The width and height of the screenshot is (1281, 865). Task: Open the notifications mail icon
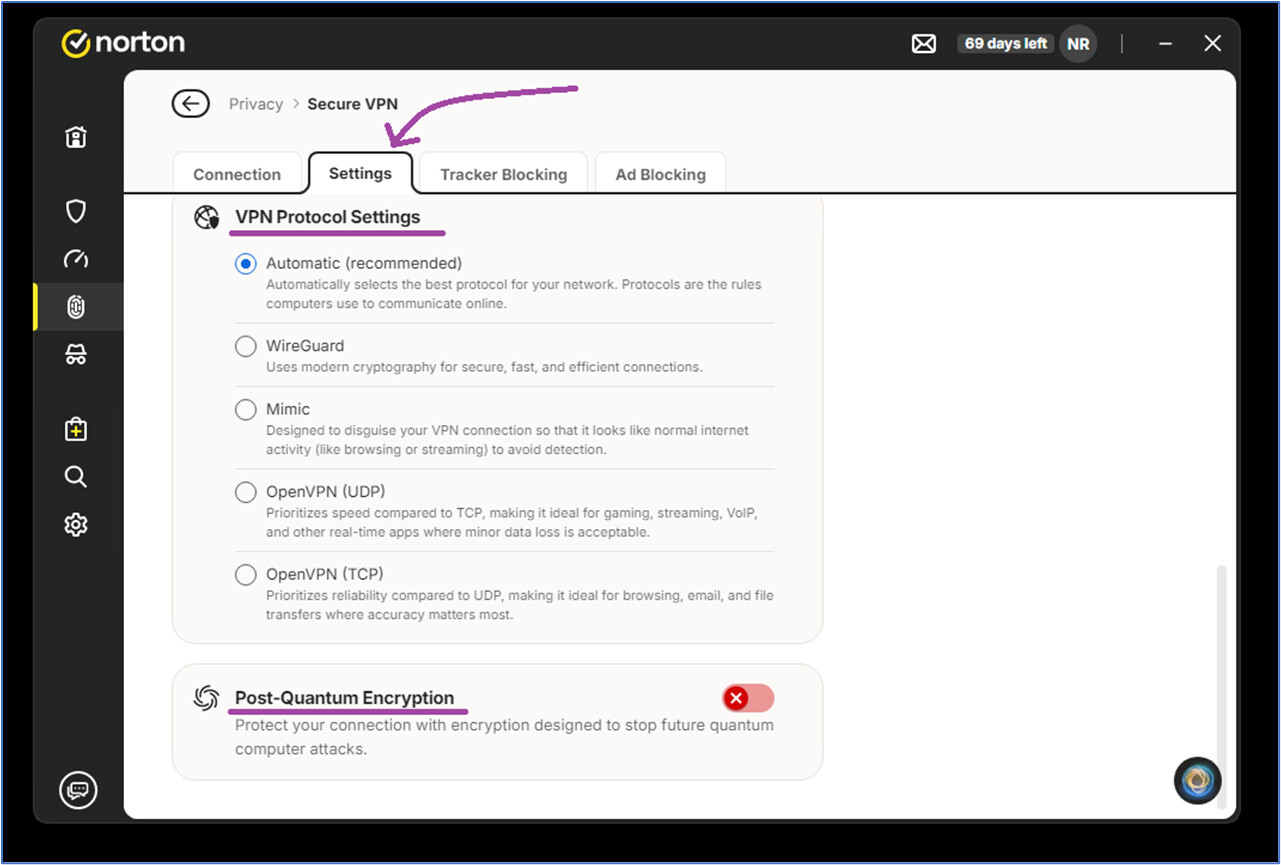pyautogui.click(x=924, y=44)
